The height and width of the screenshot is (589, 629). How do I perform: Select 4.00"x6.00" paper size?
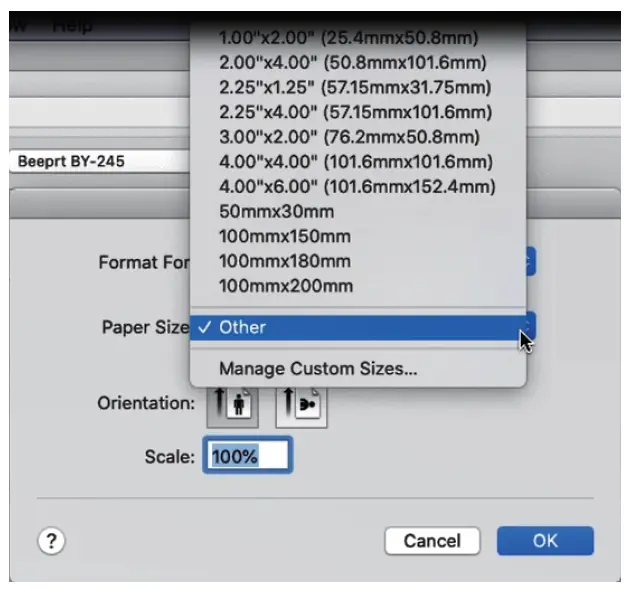pos(357,187)
